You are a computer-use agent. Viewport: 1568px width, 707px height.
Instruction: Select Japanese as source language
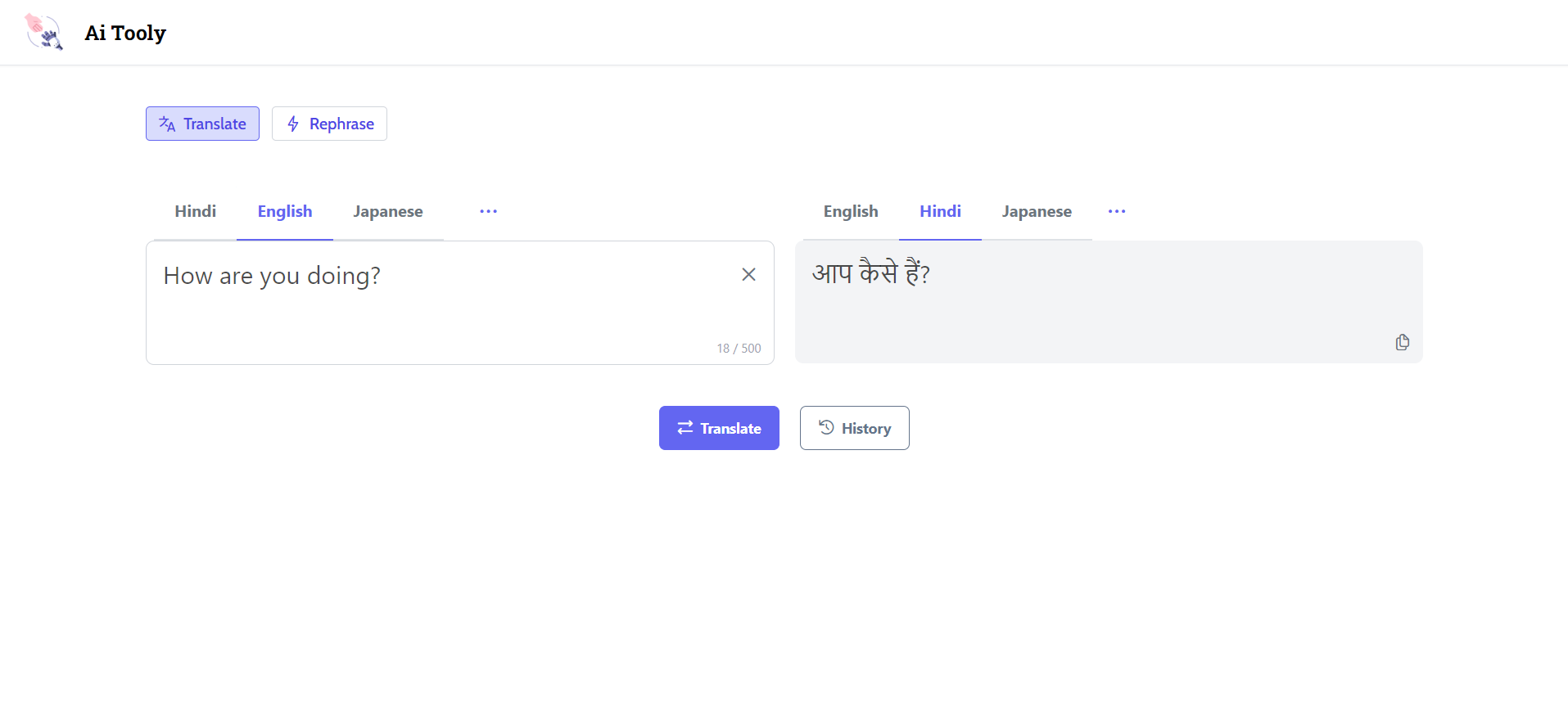(x=388, y=211)
